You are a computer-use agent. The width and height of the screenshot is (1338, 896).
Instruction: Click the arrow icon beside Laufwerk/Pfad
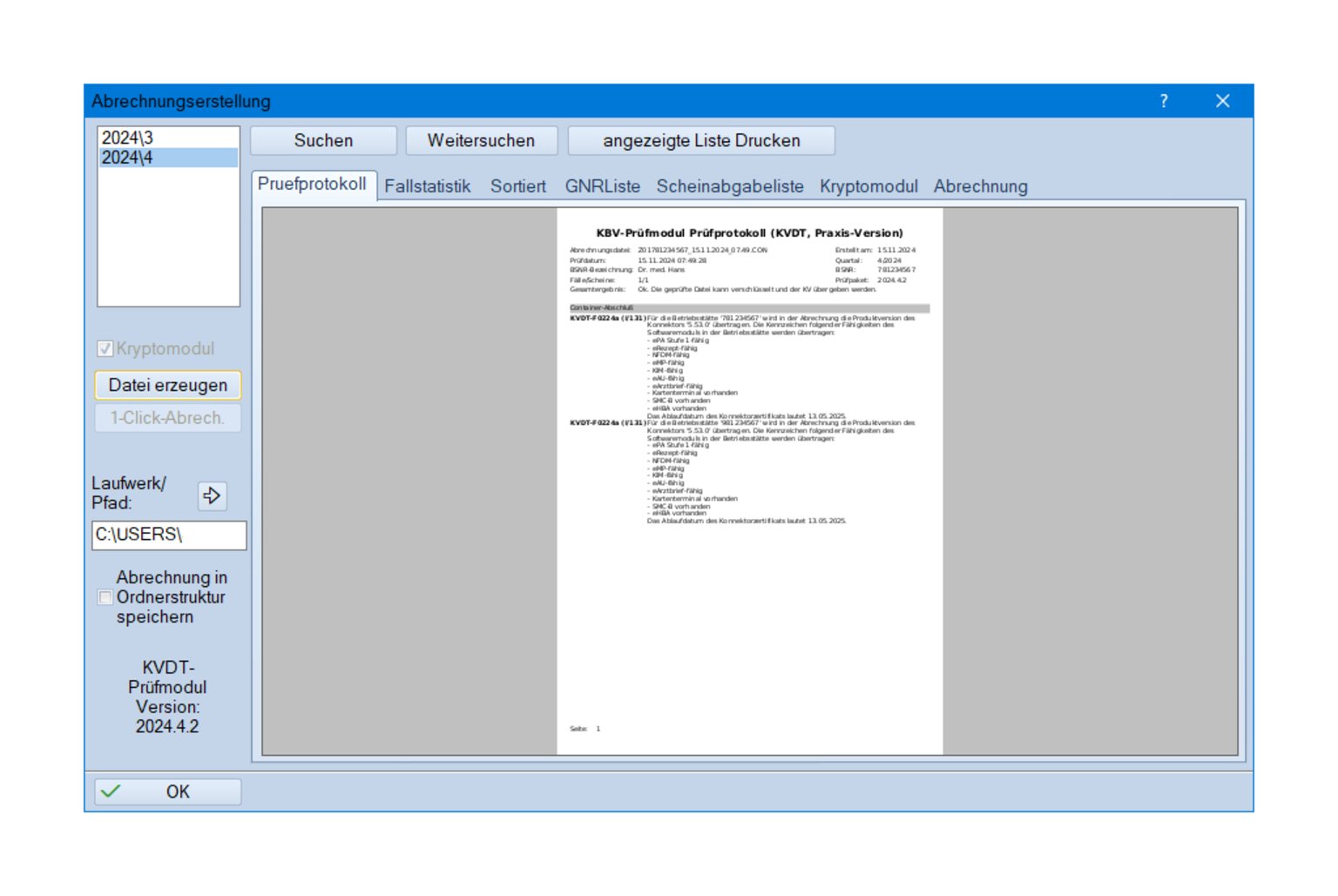click(212, 496)
